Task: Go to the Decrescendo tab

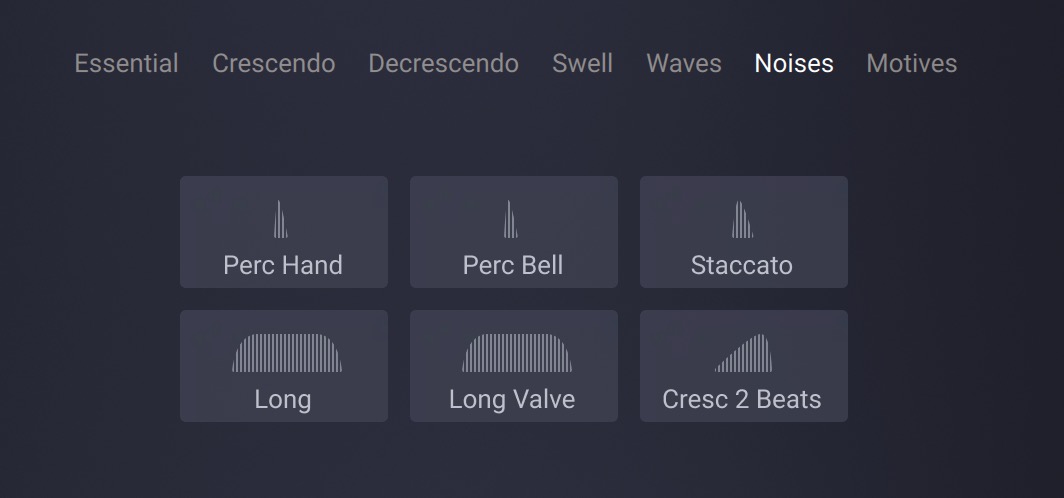Action: tap(443, 63)
